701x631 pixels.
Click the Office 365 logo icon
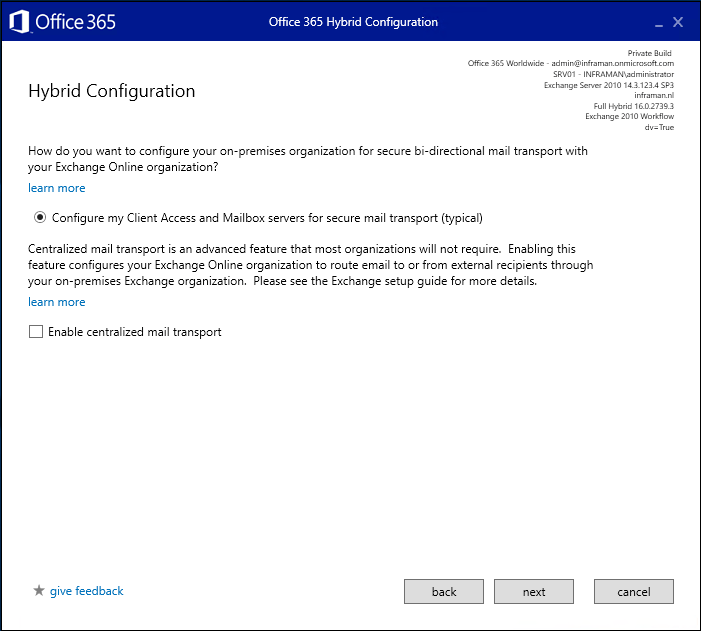(x=19, y=21)
